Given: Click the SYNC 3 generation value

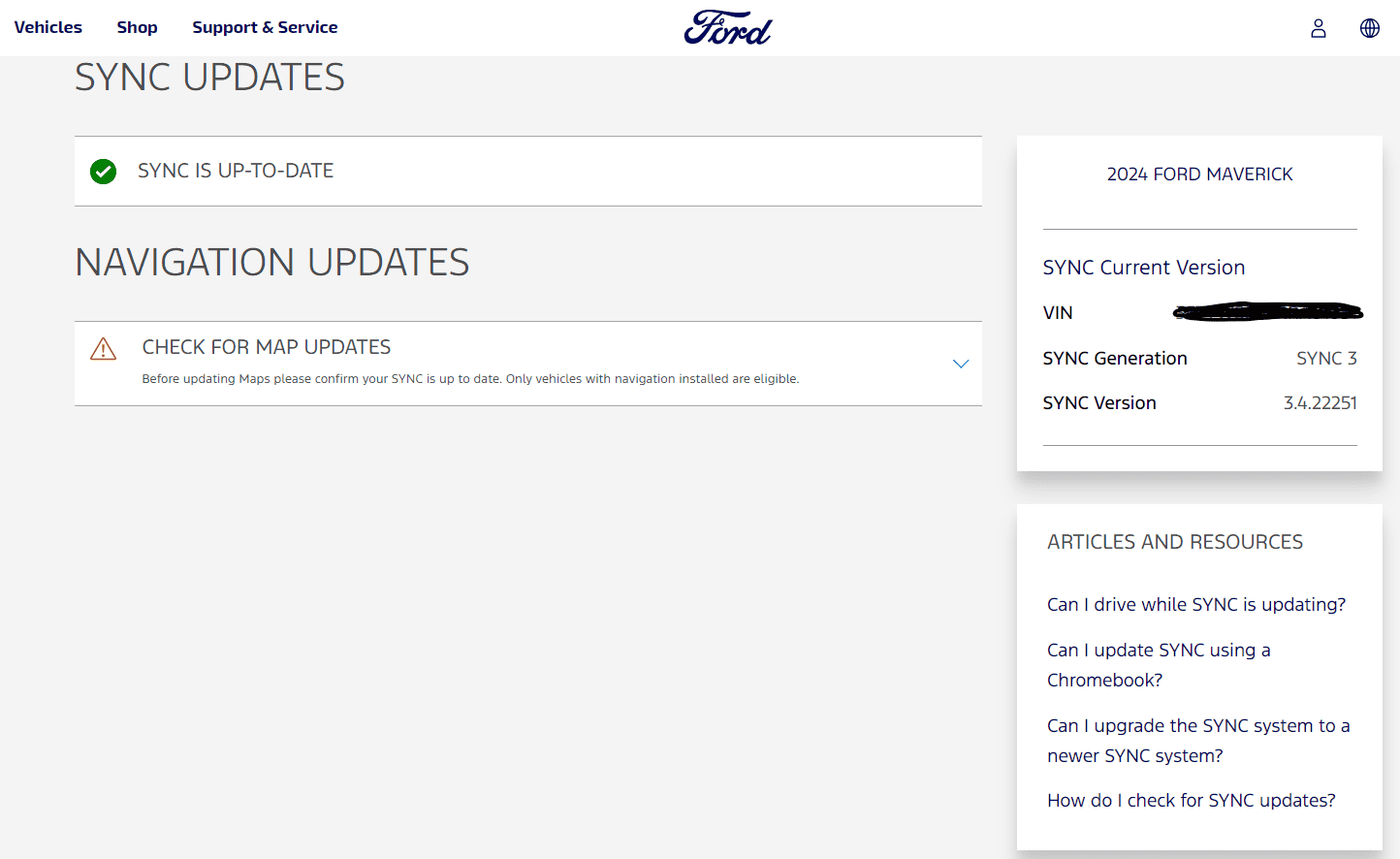Looking at the screenshot, I should pos(1326,359).
